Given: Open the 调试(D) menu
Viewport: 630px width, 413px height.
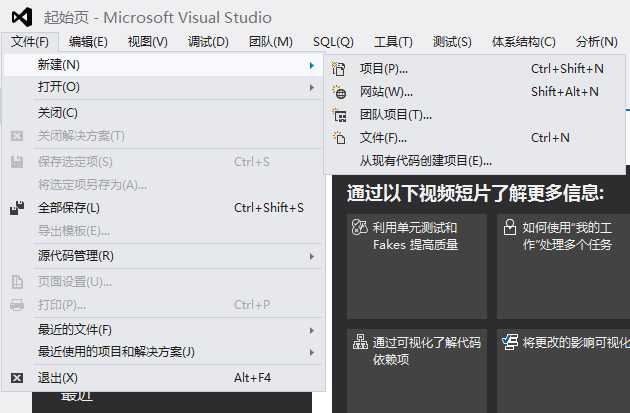Looking at the screenshot, I should tap(208, 41).
